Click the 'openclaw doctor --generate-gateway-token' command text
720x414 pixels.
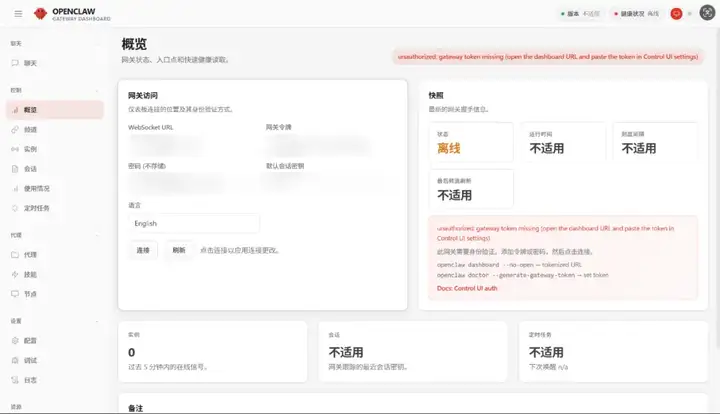[506, 275]
